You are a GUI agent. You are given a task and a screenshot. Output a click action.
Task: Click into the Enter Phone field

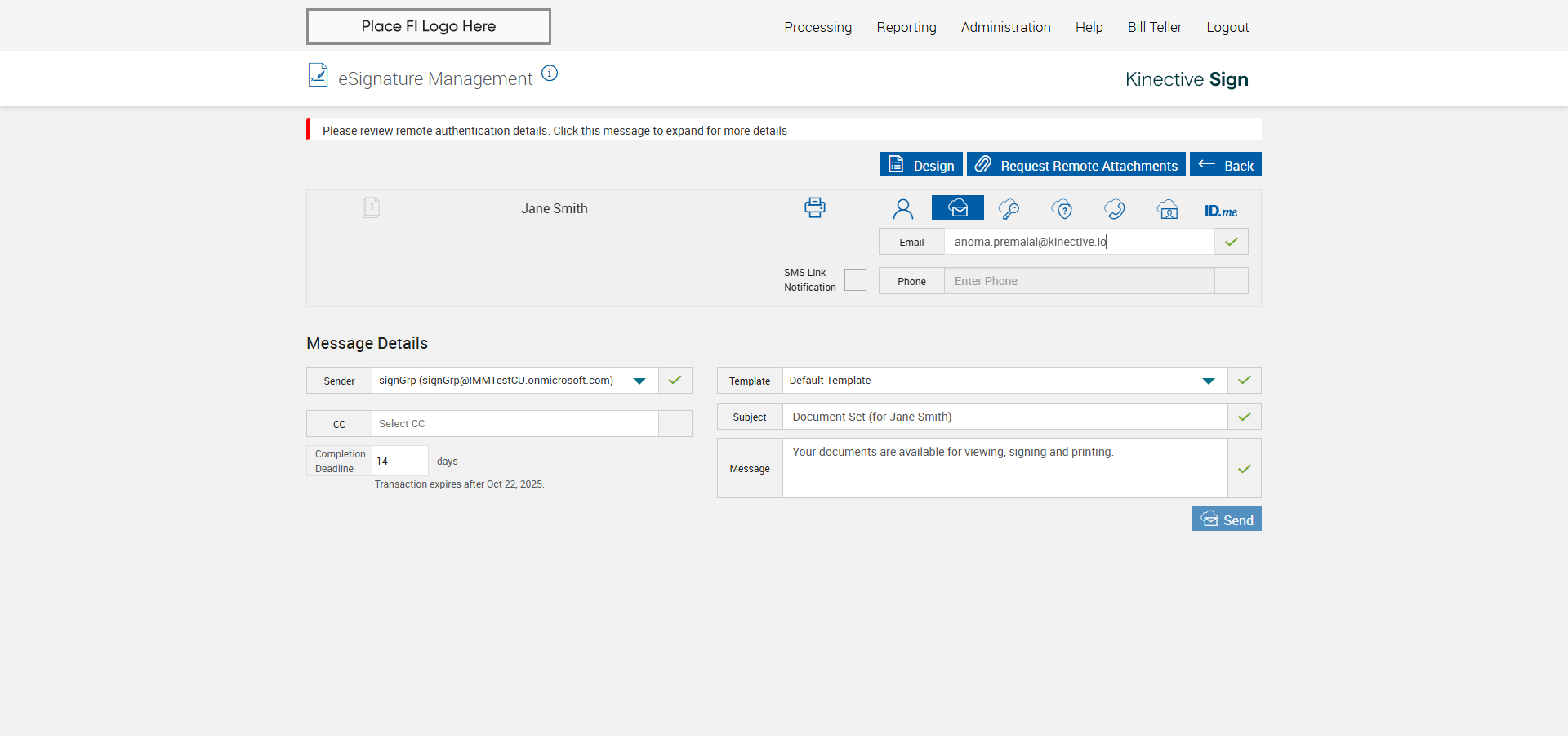point(1078,281)
